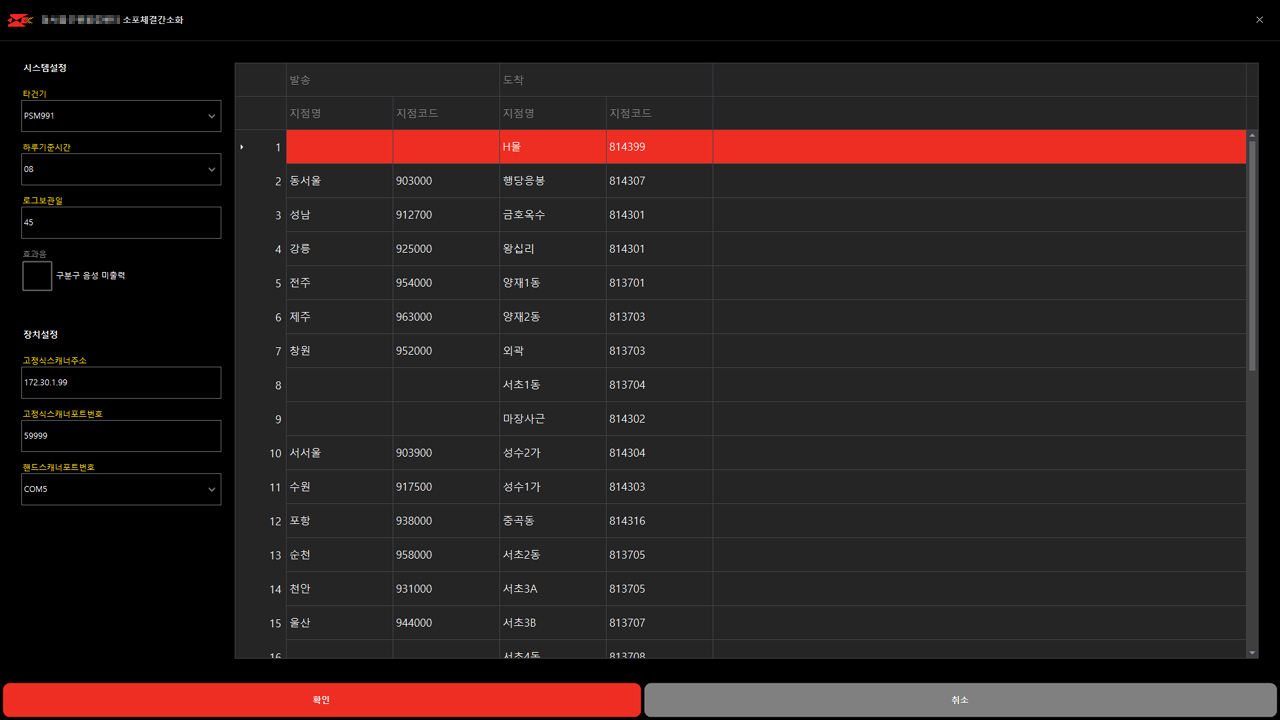The image size is (1280, 720).
Task: Select the 행당응봉 cell
Action: (x=553, y=181)
